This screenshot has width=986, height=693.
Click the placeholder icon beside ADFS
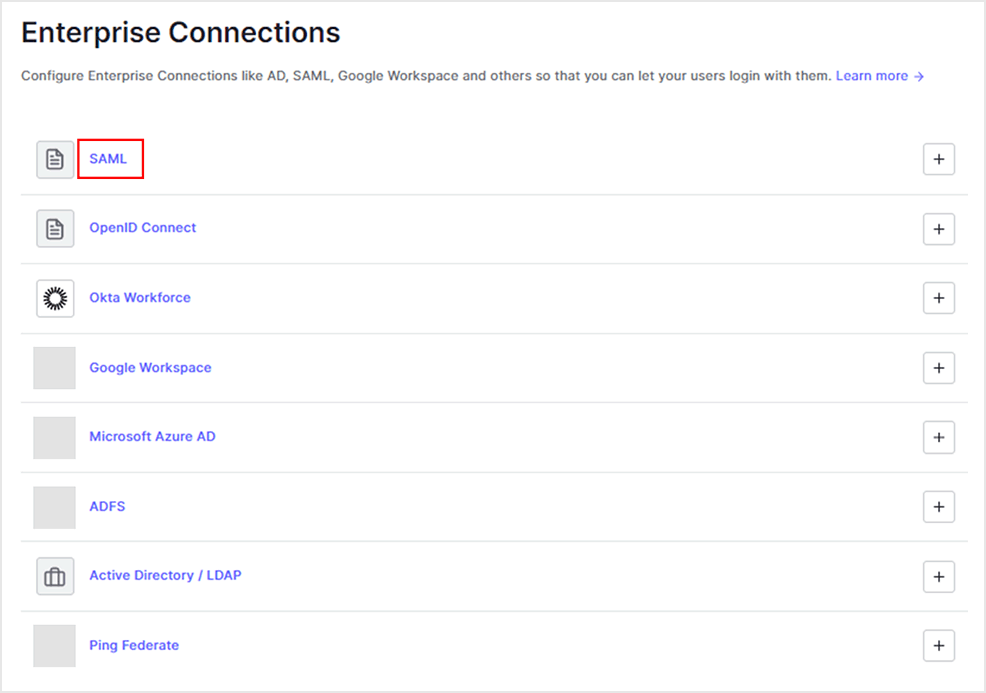coord(55,506)
